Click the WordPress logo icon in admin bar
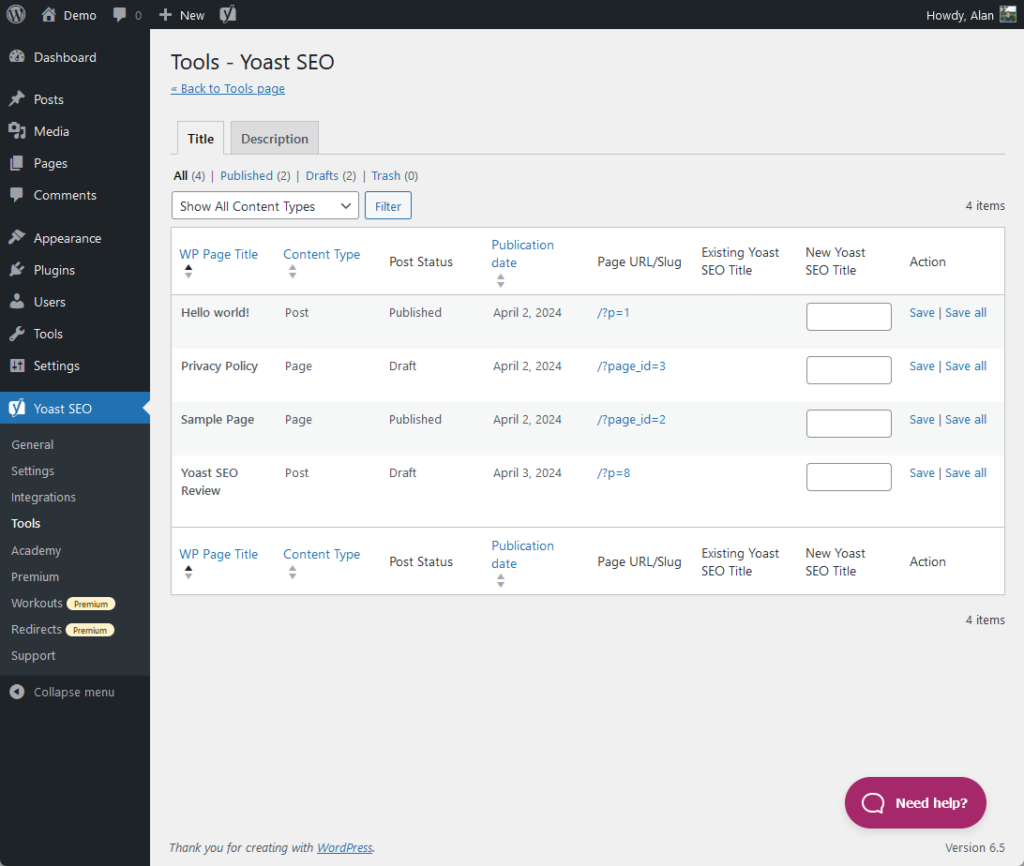 [16, 14]
